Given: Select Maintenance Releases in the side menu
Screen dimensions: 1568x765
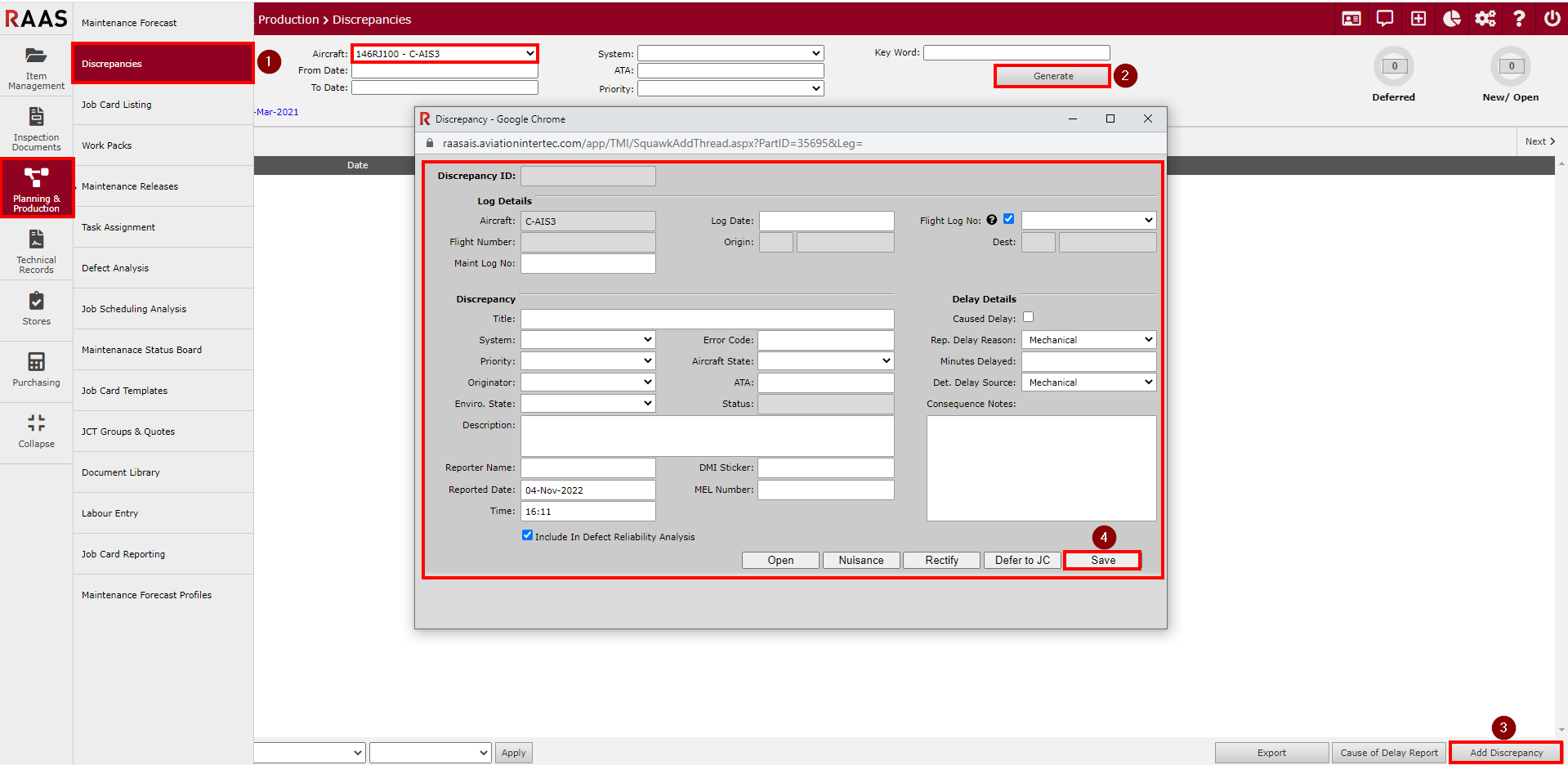Looking at the screenshot, I should click(x=130, y=186).
